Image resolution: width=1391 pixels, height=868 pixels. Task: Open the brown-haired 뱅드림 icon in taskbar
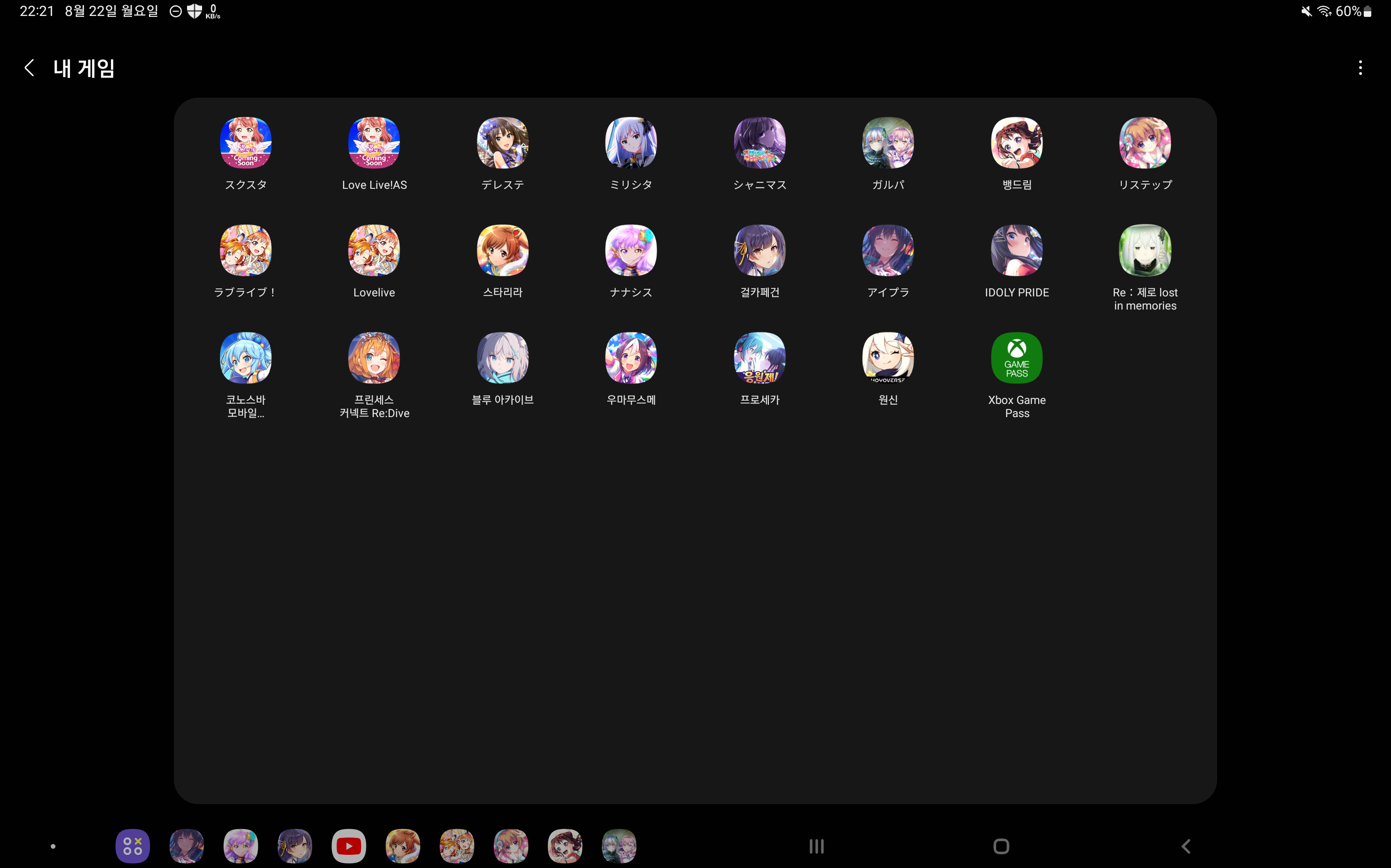click(x=564, y=846)
